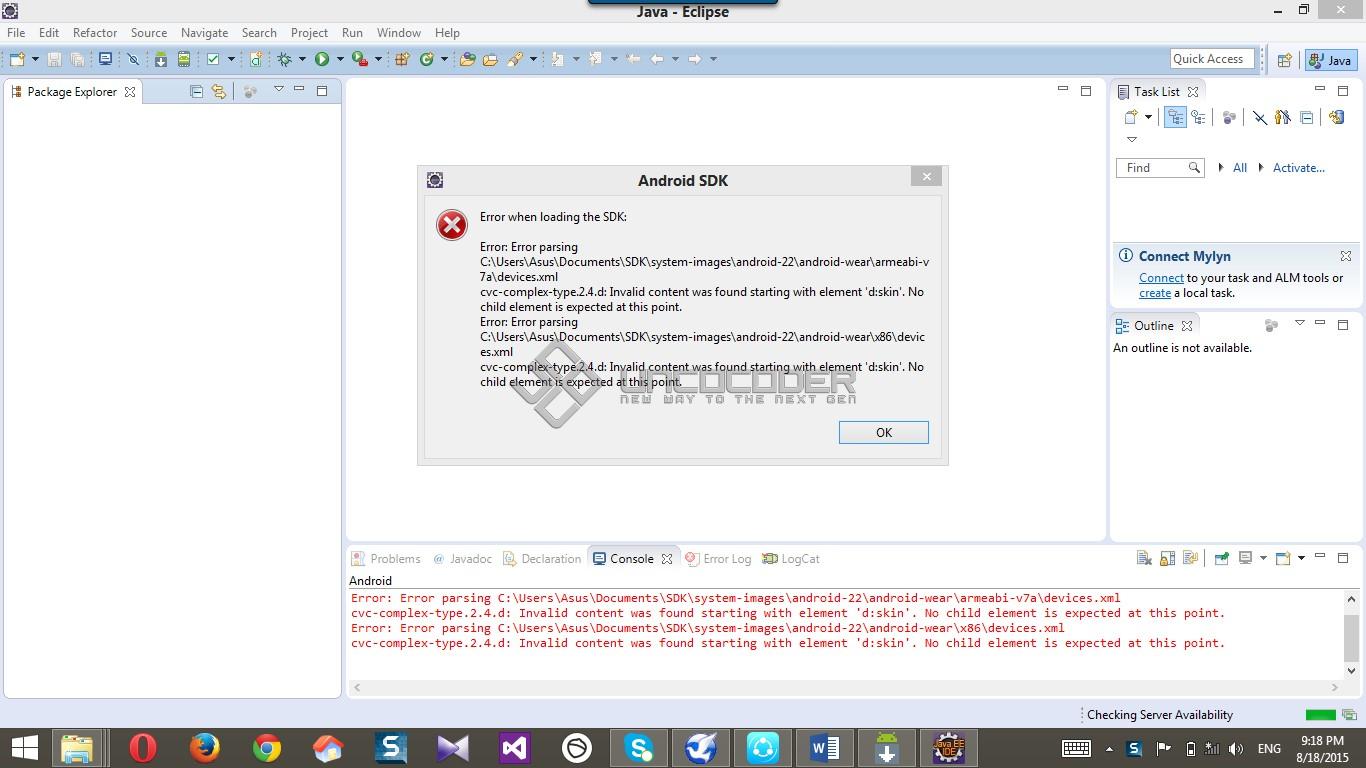Toggle Word Wrap in the Console
This screenshot has height=768, width=1366.
coord(1190,558)
